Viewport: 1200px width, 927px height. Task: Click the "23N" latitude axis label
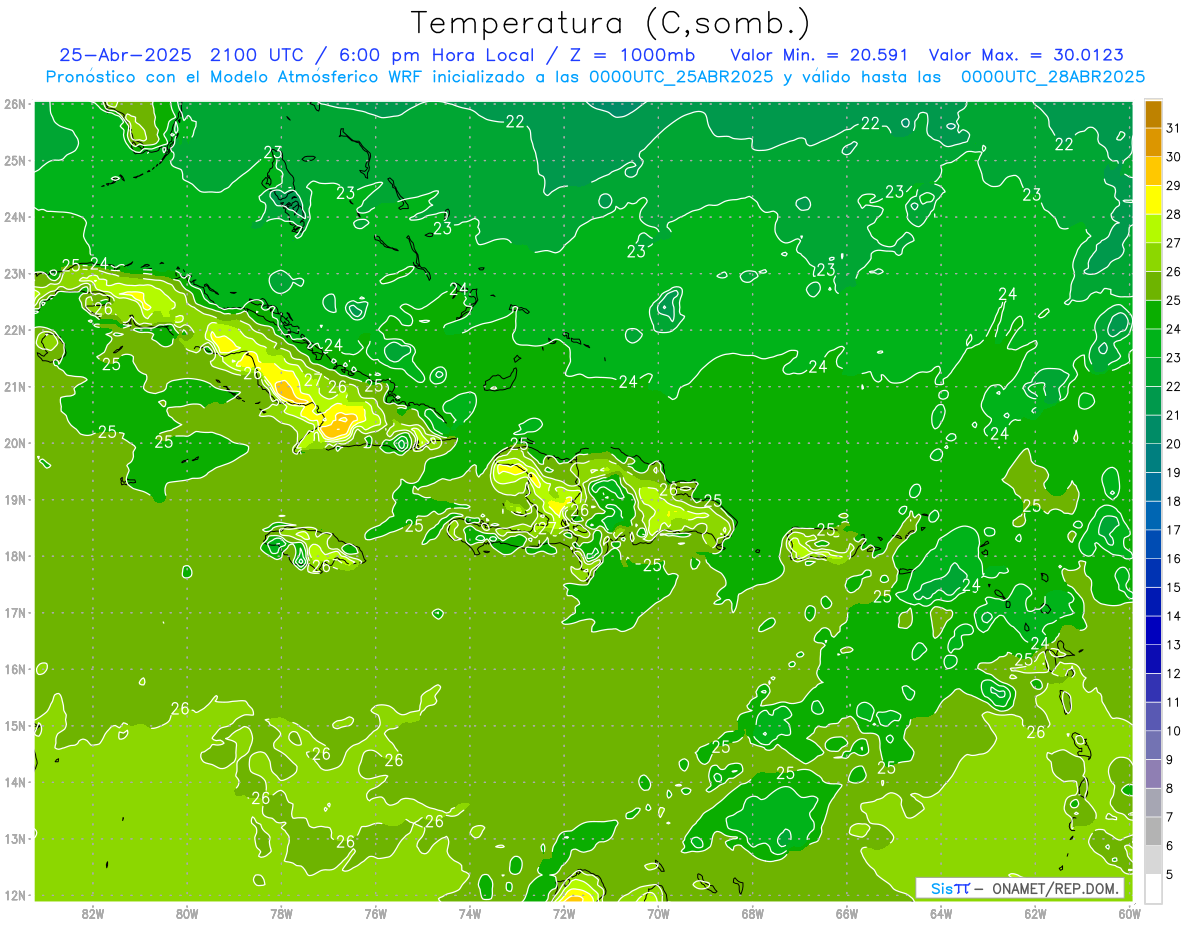[14, 274]
